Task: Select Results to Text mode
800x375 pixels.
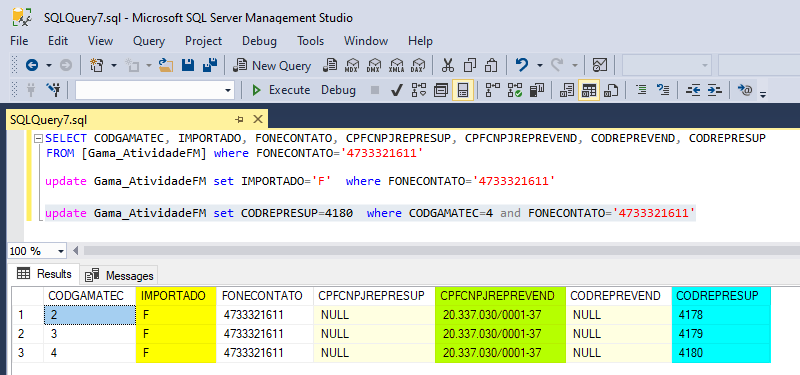Action: coord(566,90)
